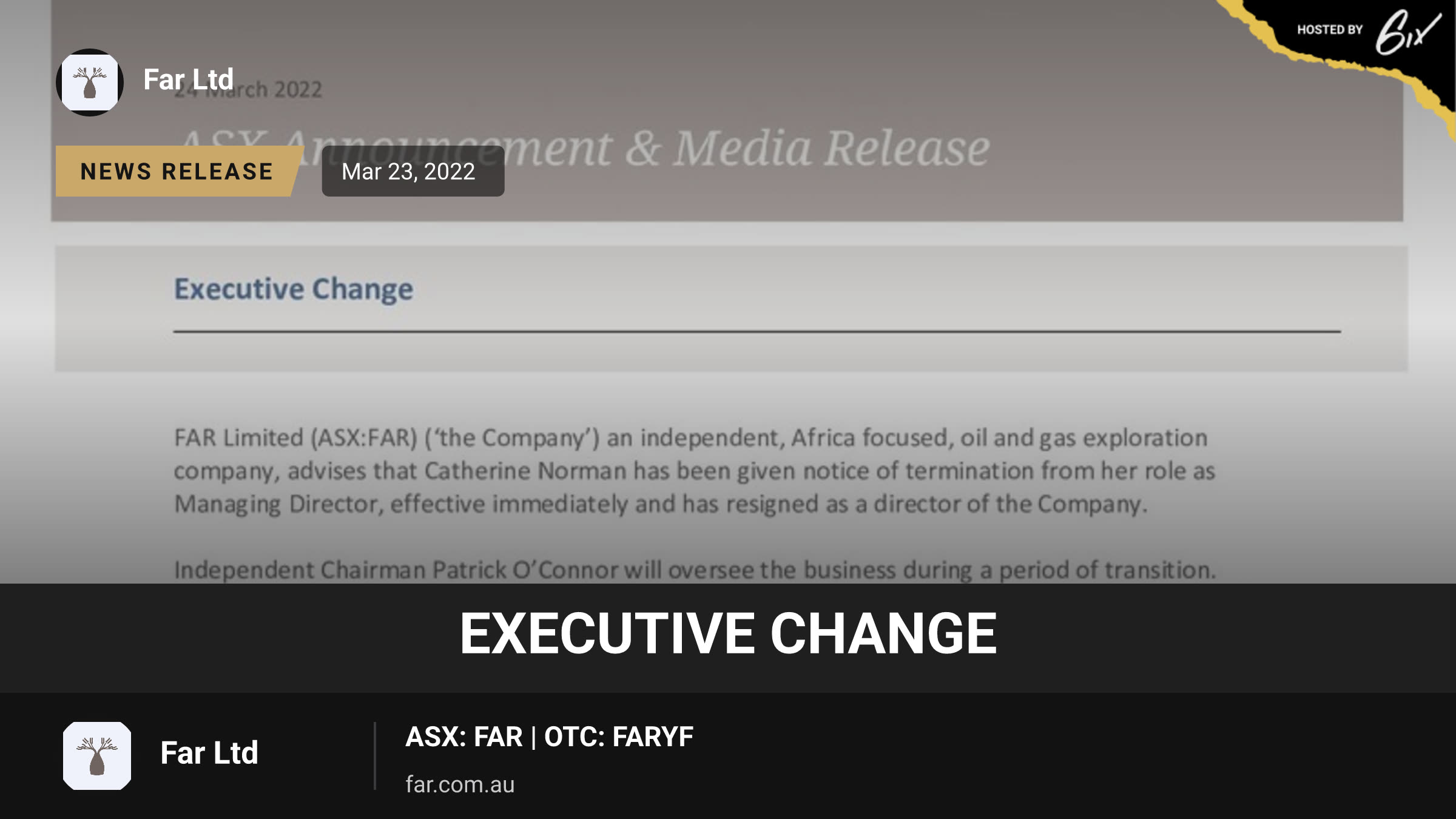This screenshot has height=819, width=1456.
Task: Click the divider beside footer Far Ltd
Action: (375, 756)
